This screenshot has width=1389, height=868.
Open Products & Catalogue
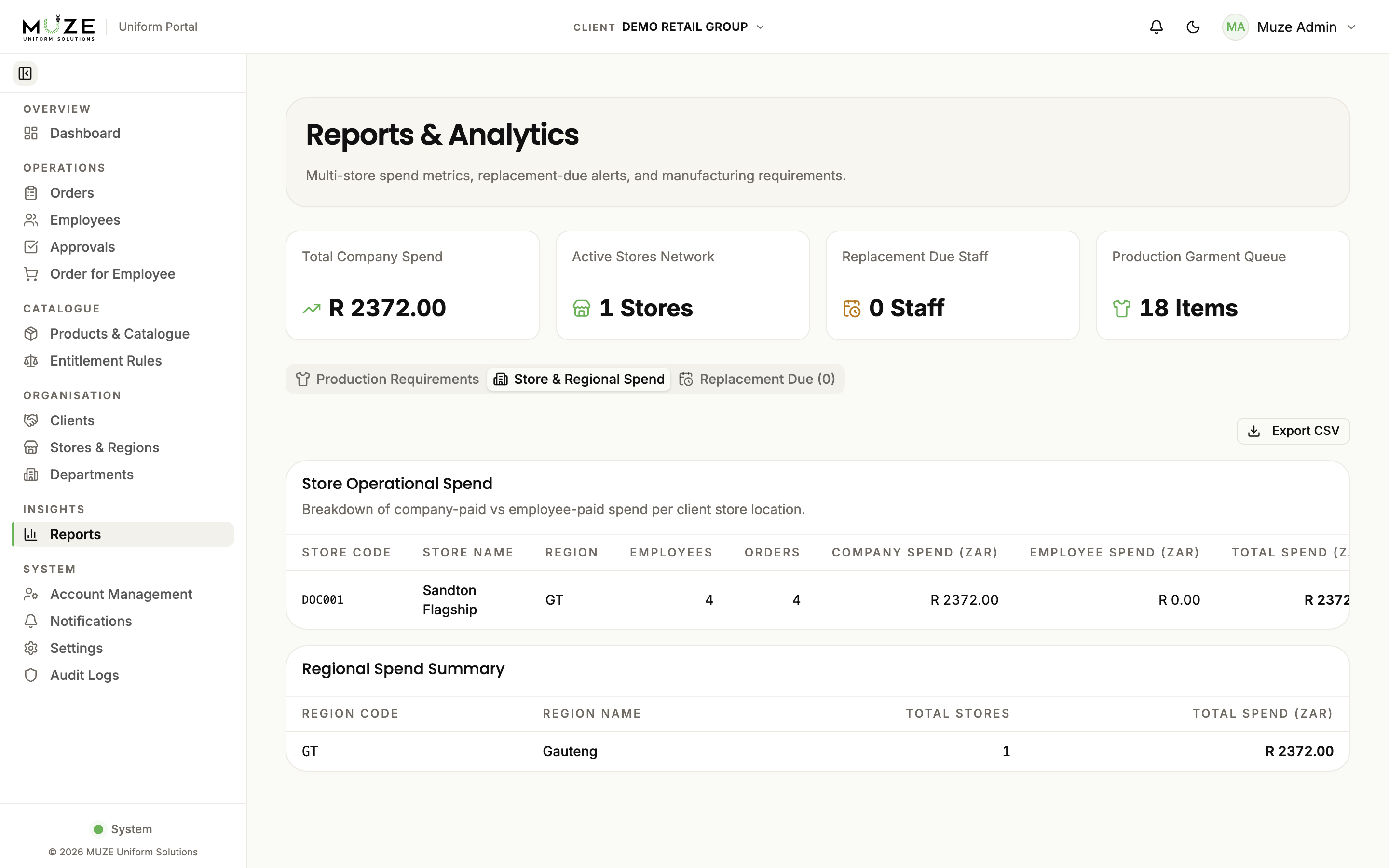123,334
